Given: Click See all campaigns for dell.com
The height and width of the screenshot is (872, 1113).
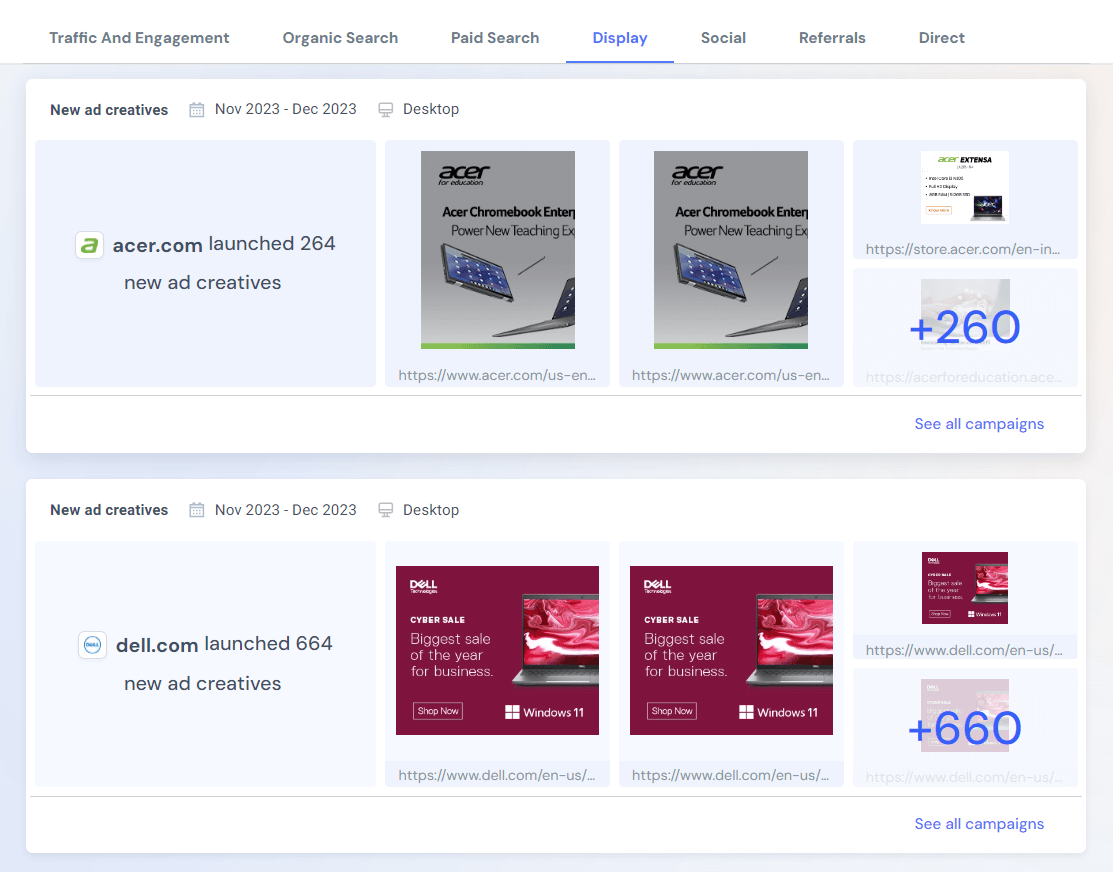Looking at the screenshot, I should coord(979,824).
